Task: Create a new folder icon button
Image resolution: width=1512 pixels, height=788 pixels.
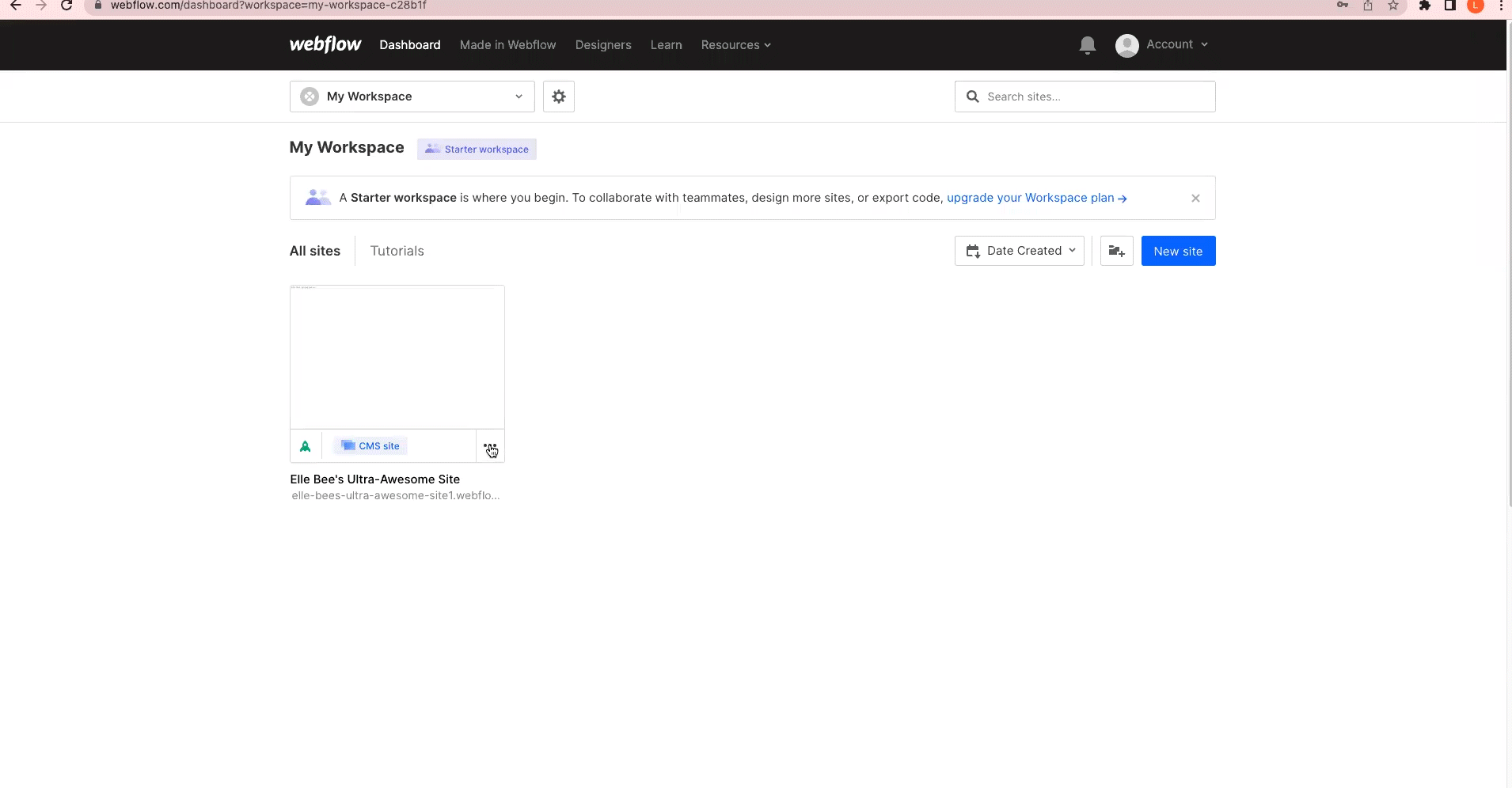Action: [1117, 251]
